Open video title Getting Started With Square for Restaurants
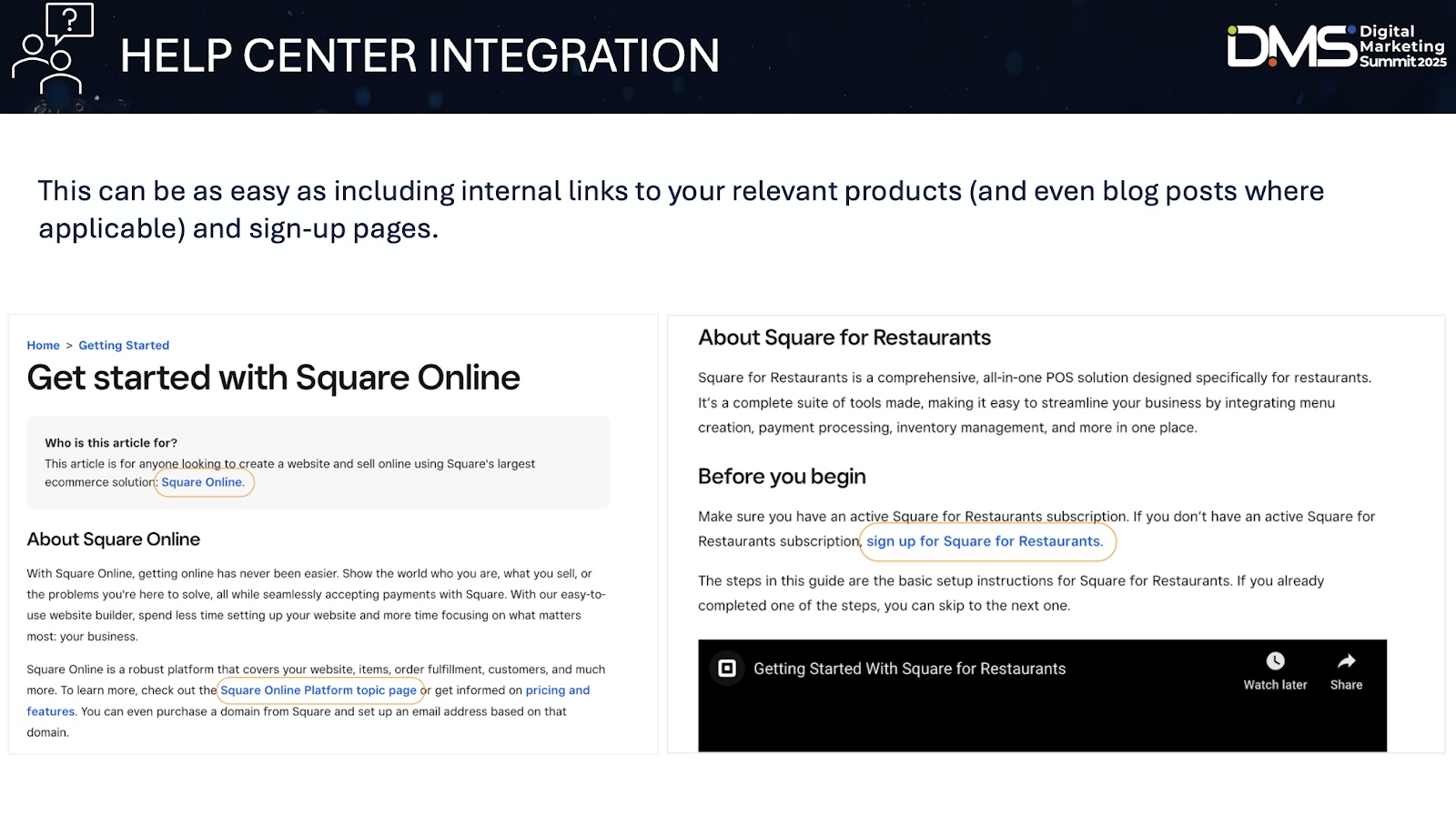 click(x=909, y=669)
